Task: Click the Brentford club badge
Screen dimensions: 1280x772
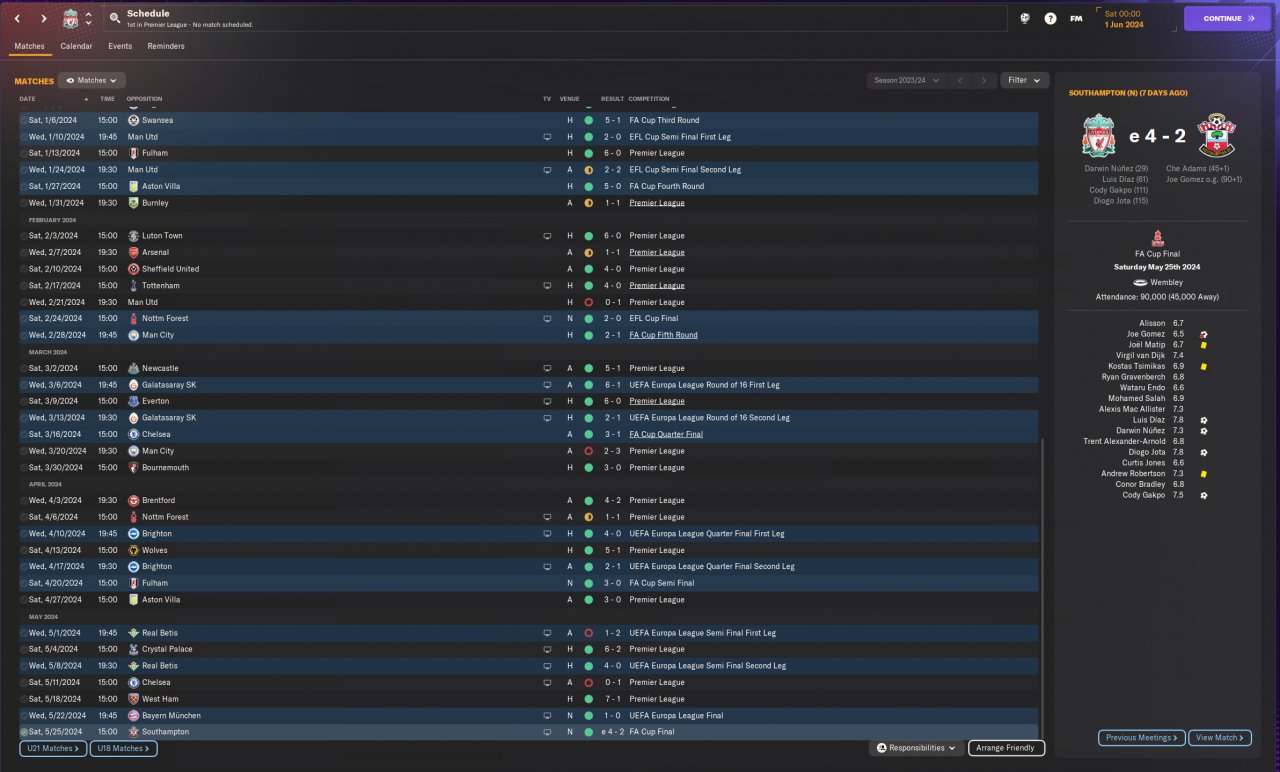Action: click(x=133, y=500)
